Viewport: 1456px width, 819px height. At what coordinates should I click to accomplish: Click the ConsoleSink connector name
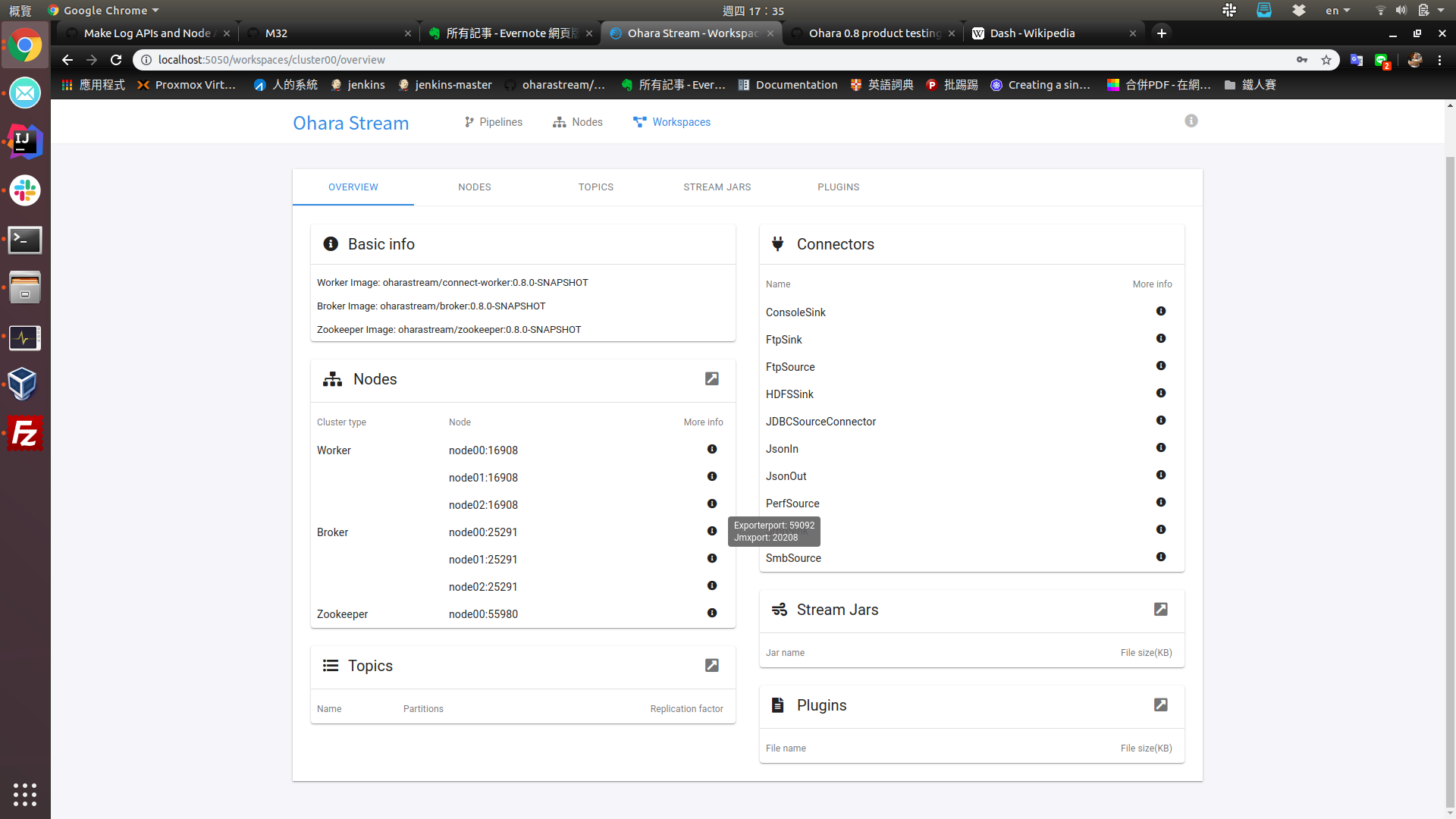pyautogui.click(x=795, y=312)
